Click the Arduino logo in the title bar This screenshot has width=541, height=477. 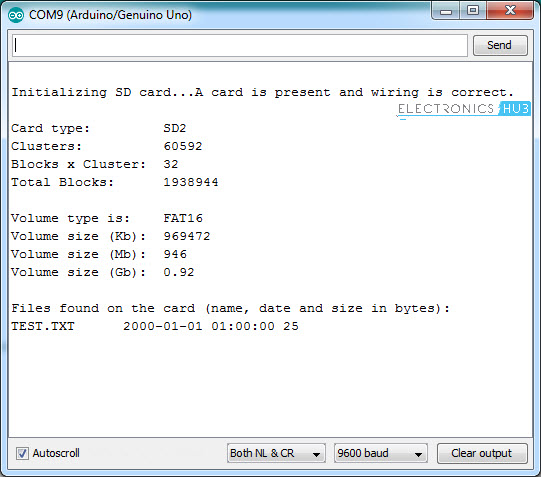coord(16,15)
